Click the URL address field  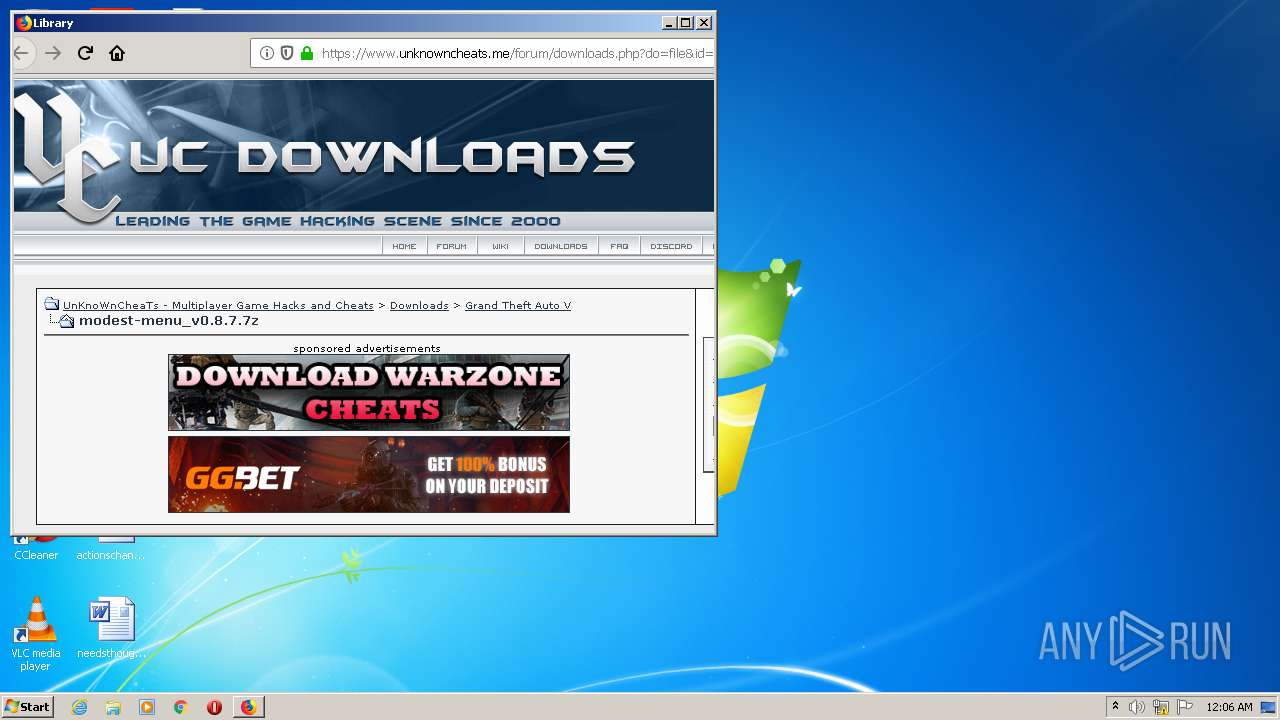pyautogui.click(x=517, y=53)
